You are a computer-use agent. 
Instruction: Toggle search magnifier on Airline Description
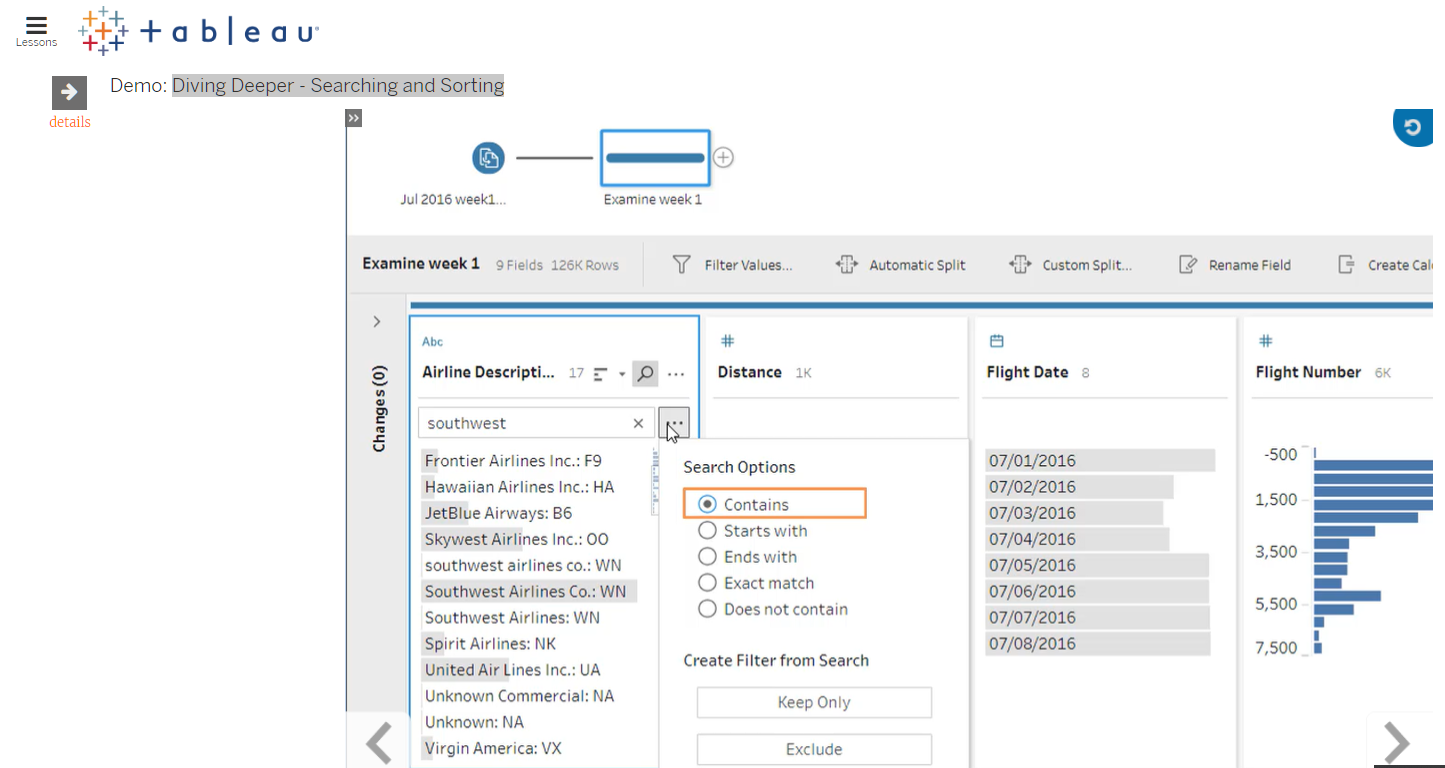click(646, 374)
